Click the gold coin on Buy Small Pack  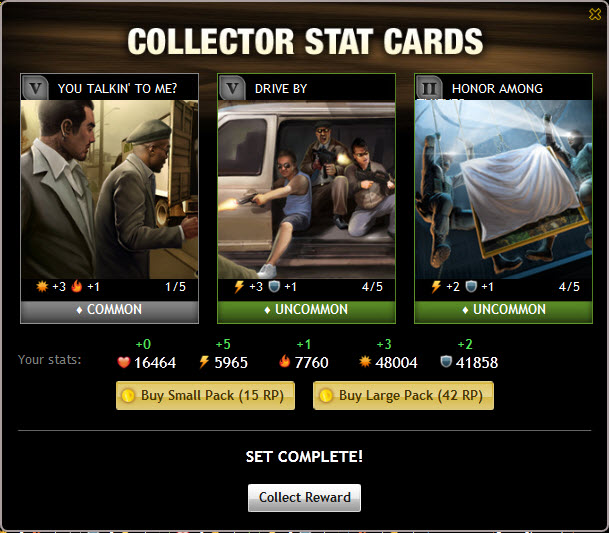(128, 396)
